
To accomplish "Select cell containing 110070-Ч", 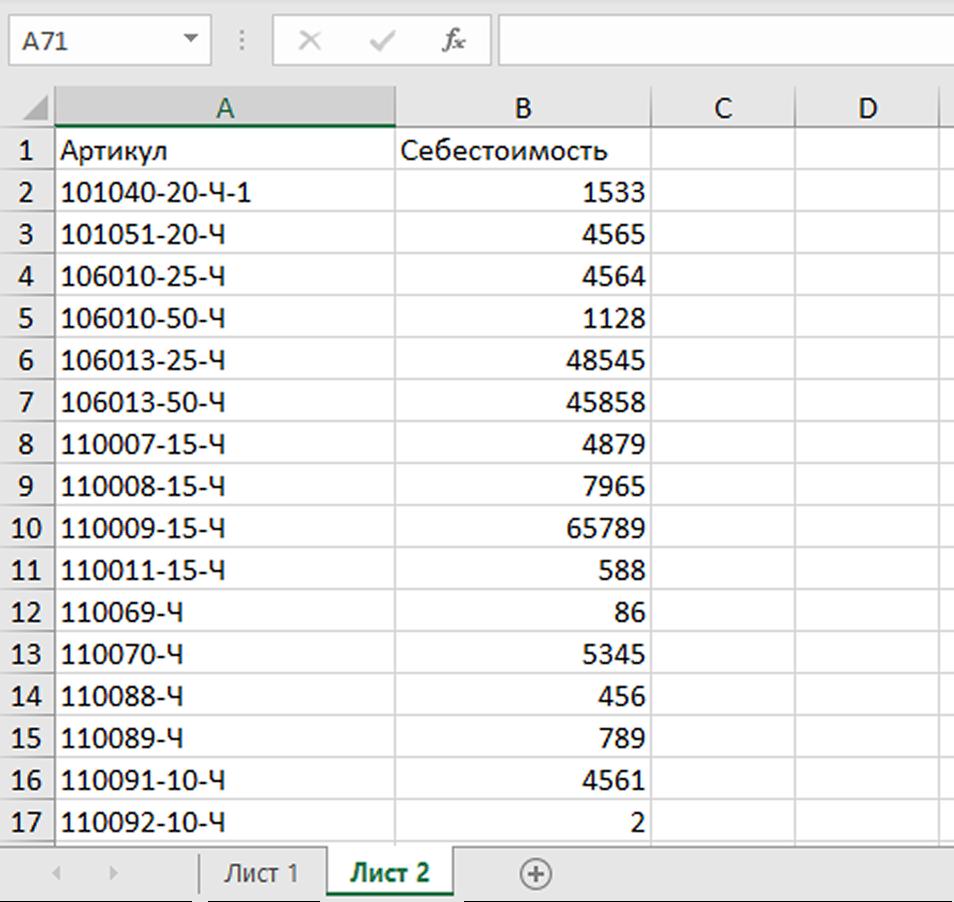I will point(225,654).
